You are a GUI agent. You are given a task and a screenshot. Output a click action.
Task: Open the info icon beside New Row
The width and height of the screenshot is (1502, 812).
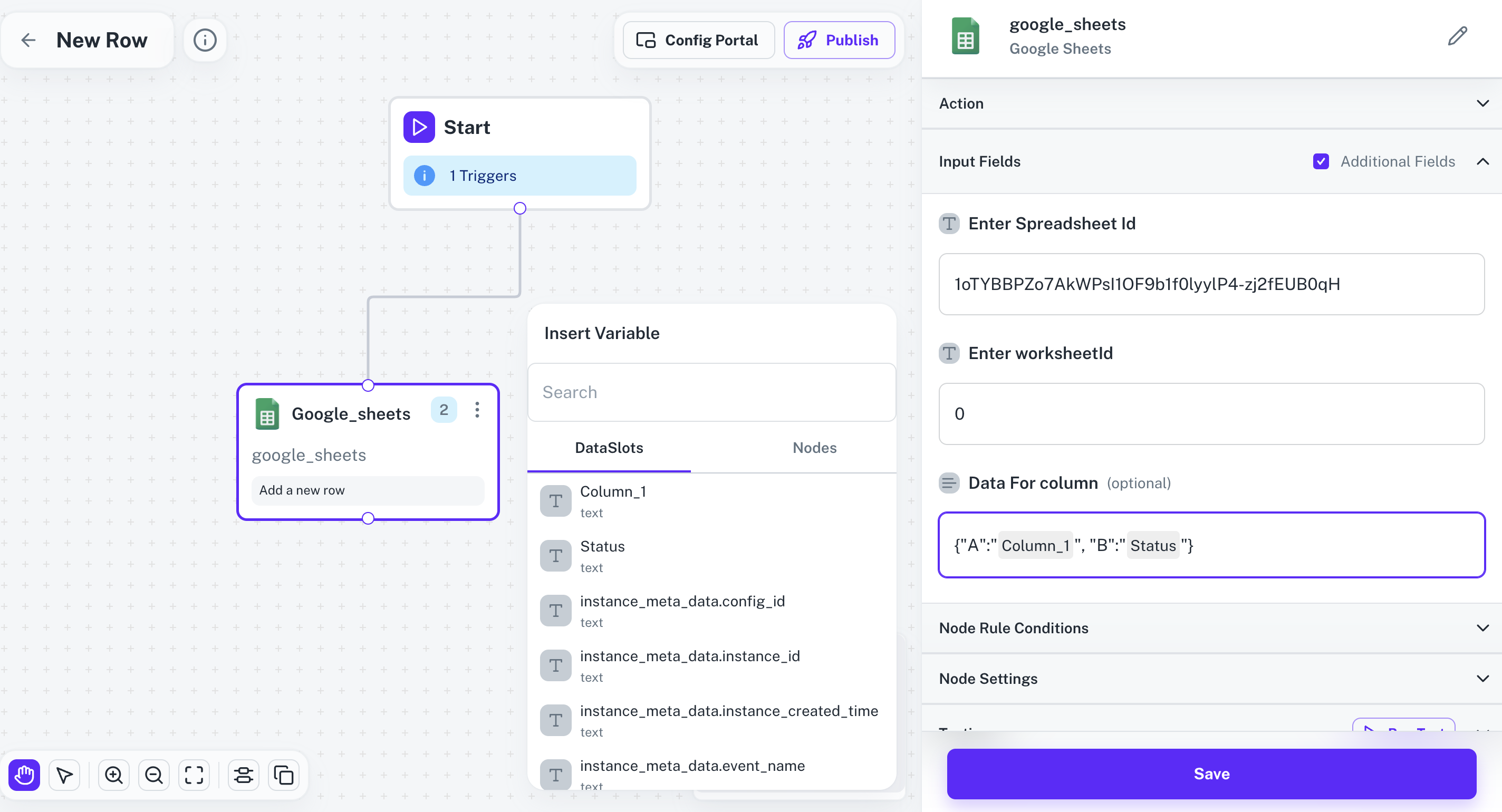point(205,40)
